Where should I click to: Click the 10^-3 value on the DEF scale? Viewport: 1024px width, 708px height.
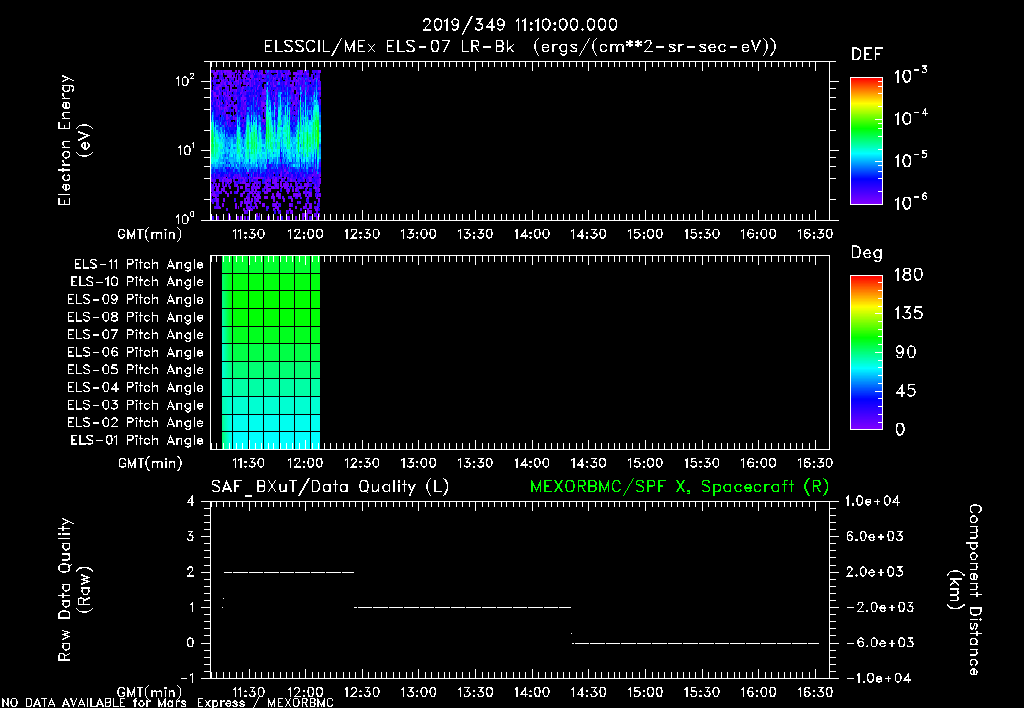click(910, 76)
